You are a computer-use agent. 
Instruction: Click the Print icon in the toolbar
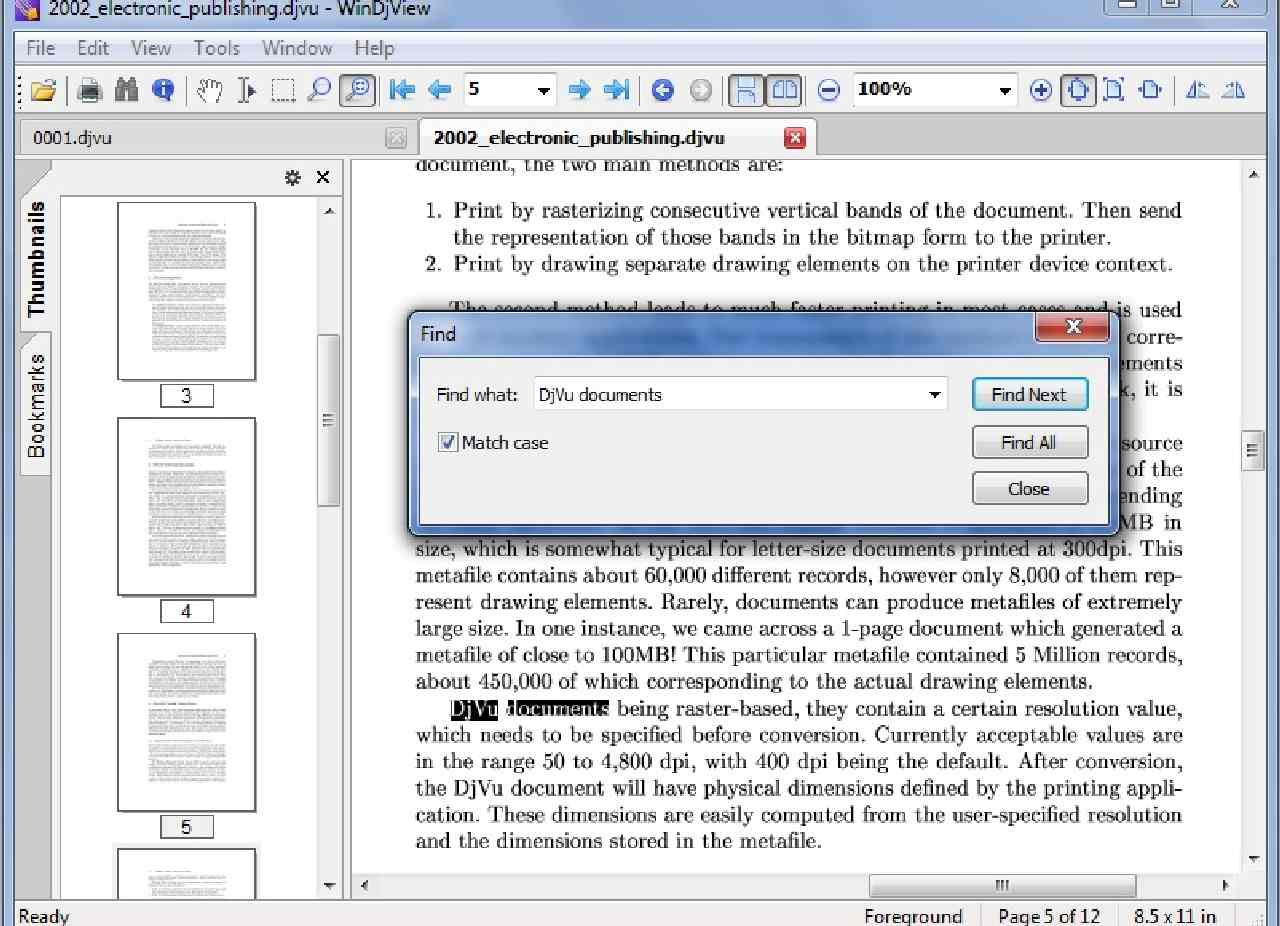(x=89, y=90)
